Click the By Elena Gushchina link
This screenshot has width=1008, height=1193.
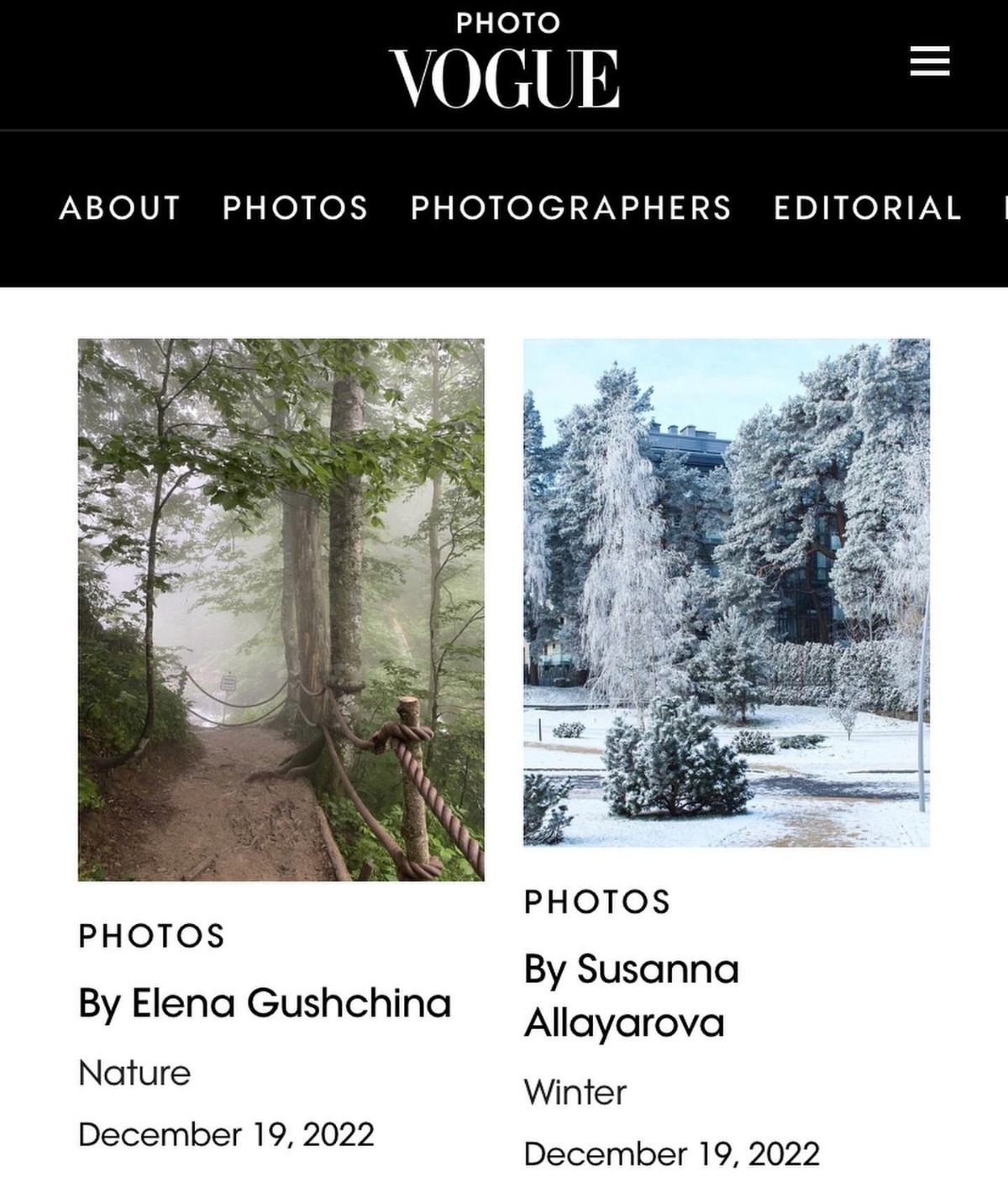click(x=265, y=1003)
